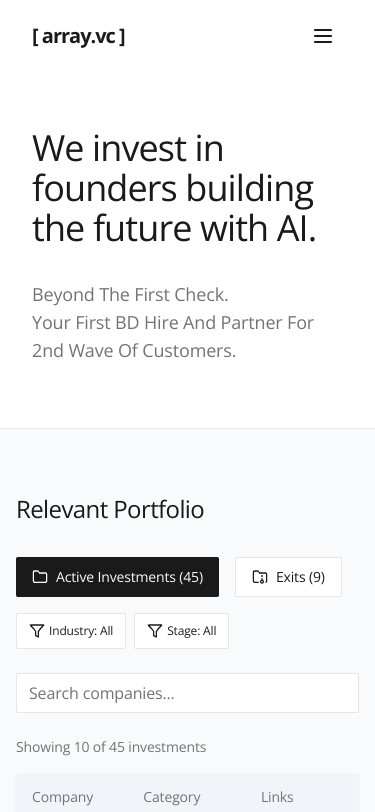This screenshot has height=812, width=375.
Task: Click the We invest in founders headline
Action: point(175,188)
